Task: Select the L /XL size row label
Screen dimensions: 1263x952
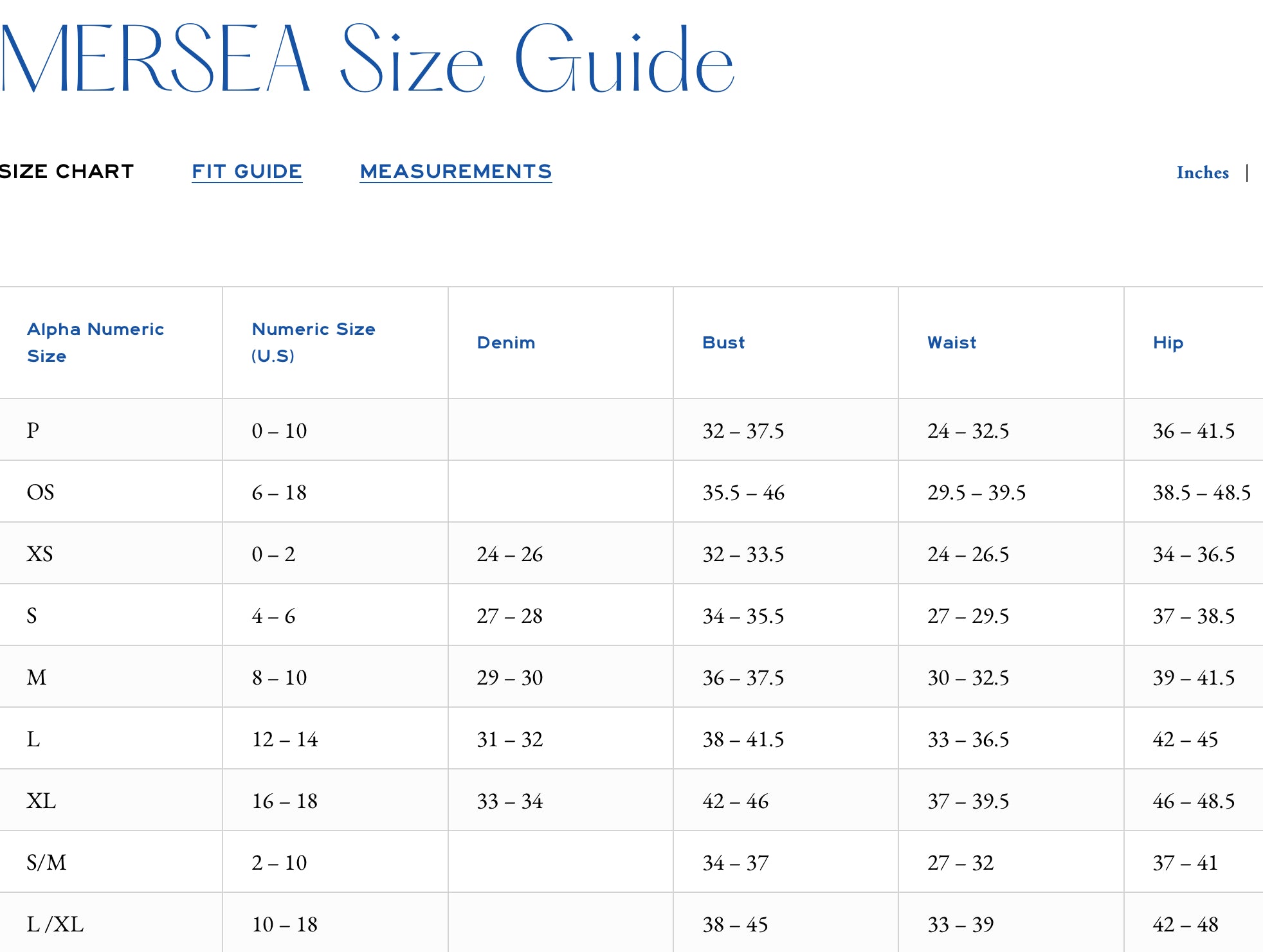Action: [55, 924]
